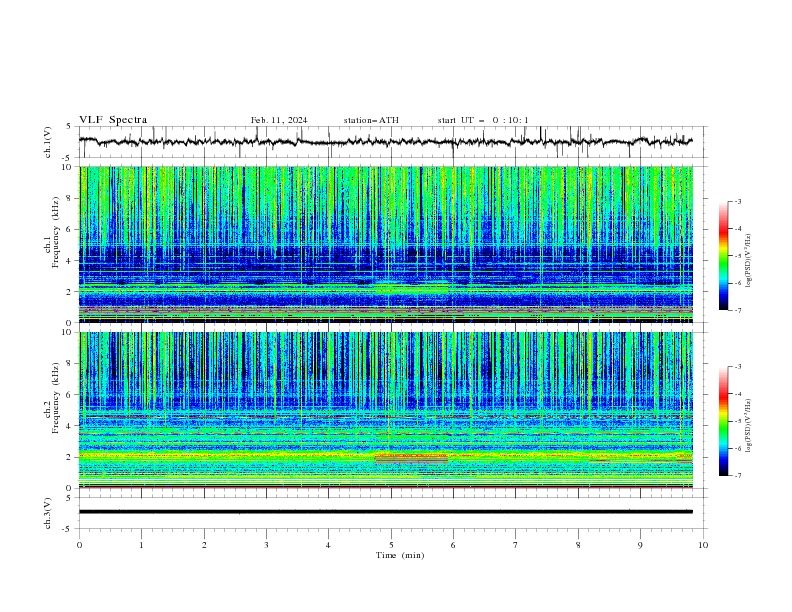Click the red 2 kHz burst in ch.2 spectrogram
This screenshot has width=792, height=612.
(411, 458)
